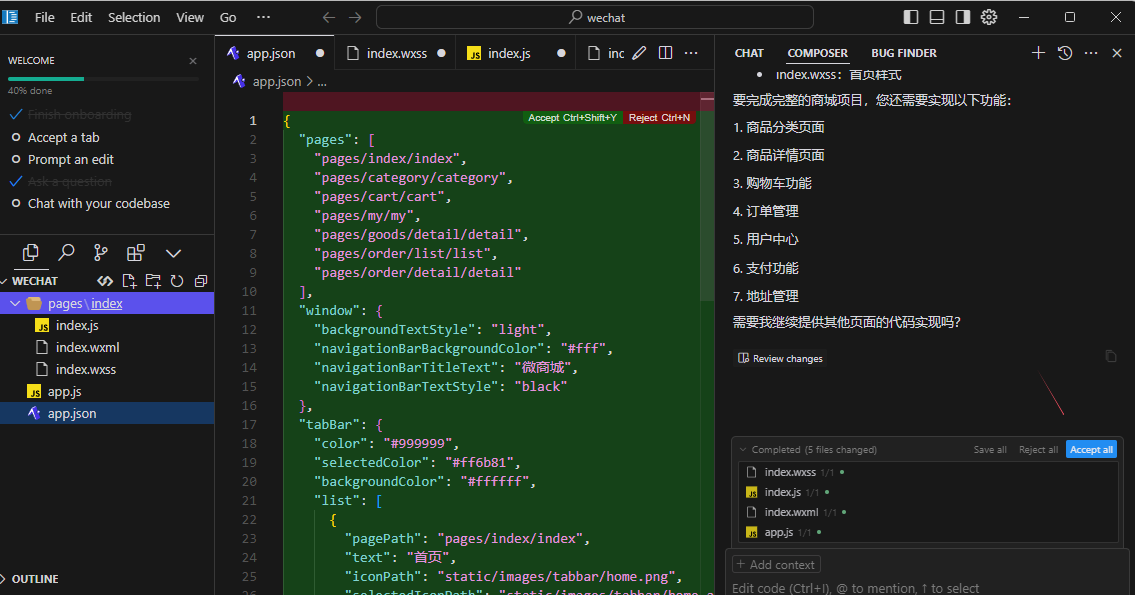
Task: Collapse all folders in explorer
Action: point(201,281)
